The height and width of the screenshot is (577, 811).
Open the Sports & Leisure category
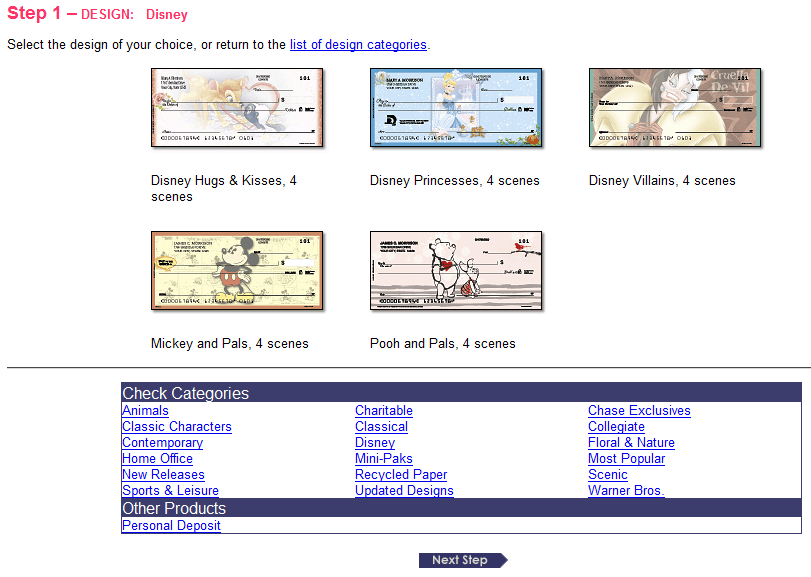[x=170, y=491]
